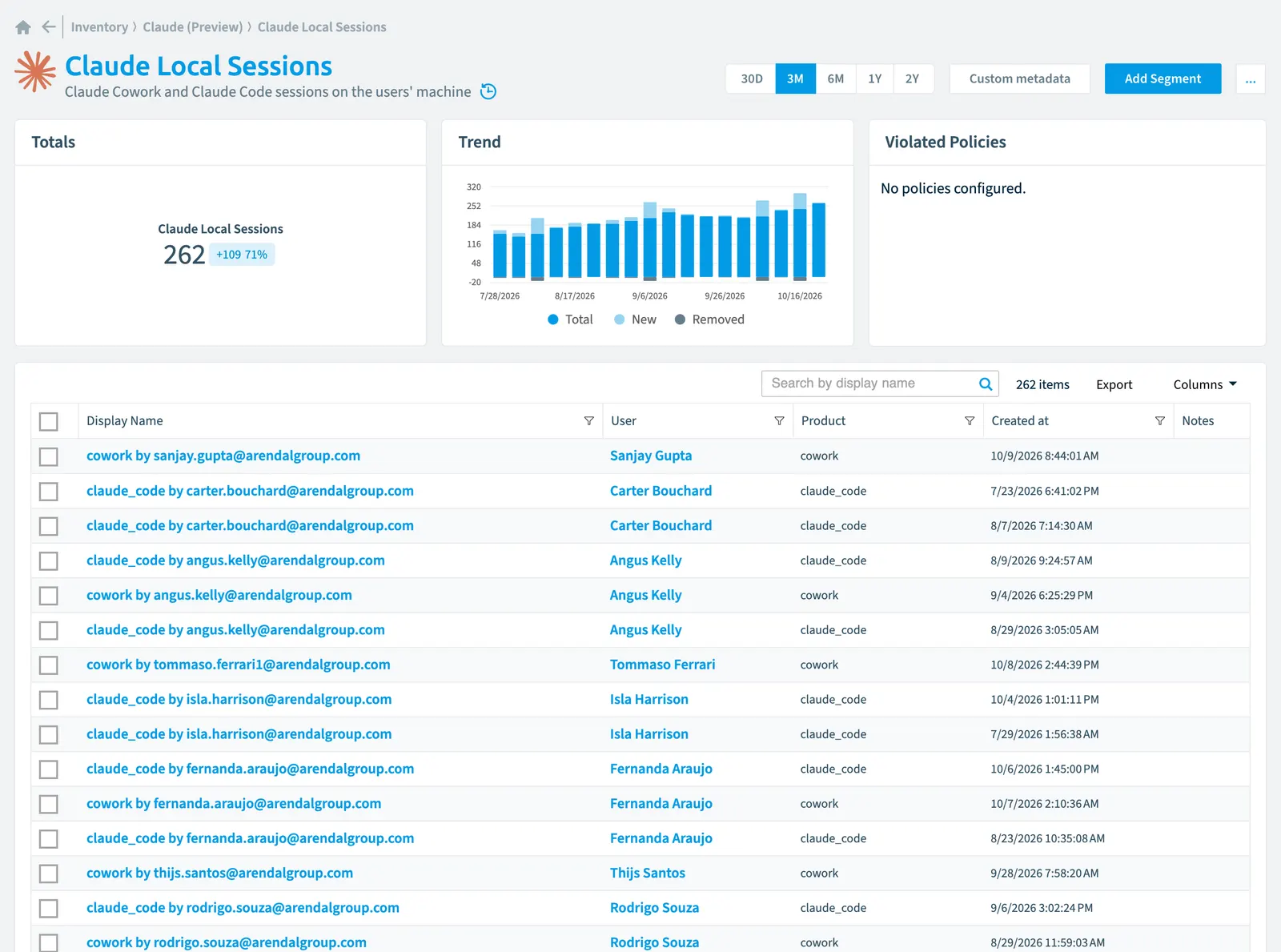
Task: Click the search magnifier icon
Action: point(986,384)
